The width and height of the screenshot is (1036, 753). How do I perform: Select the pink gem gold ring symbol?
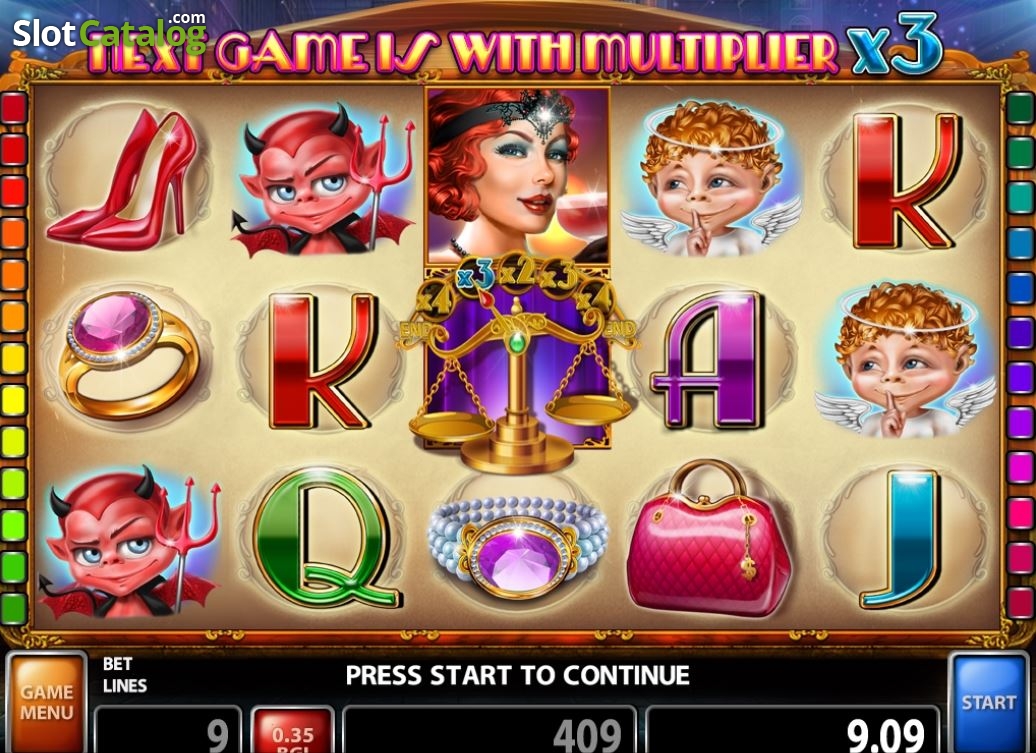(x=127, y=355)
